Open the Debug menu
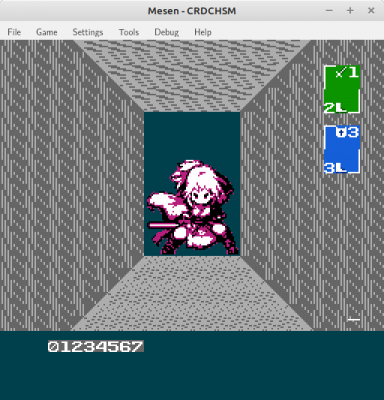 166,32
